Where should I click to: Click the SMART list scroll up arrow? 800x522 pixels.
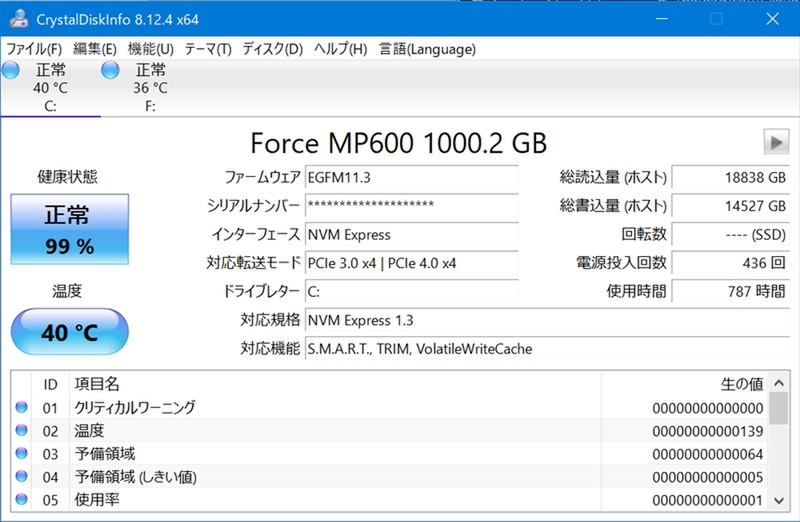click(x=779, y=383)
